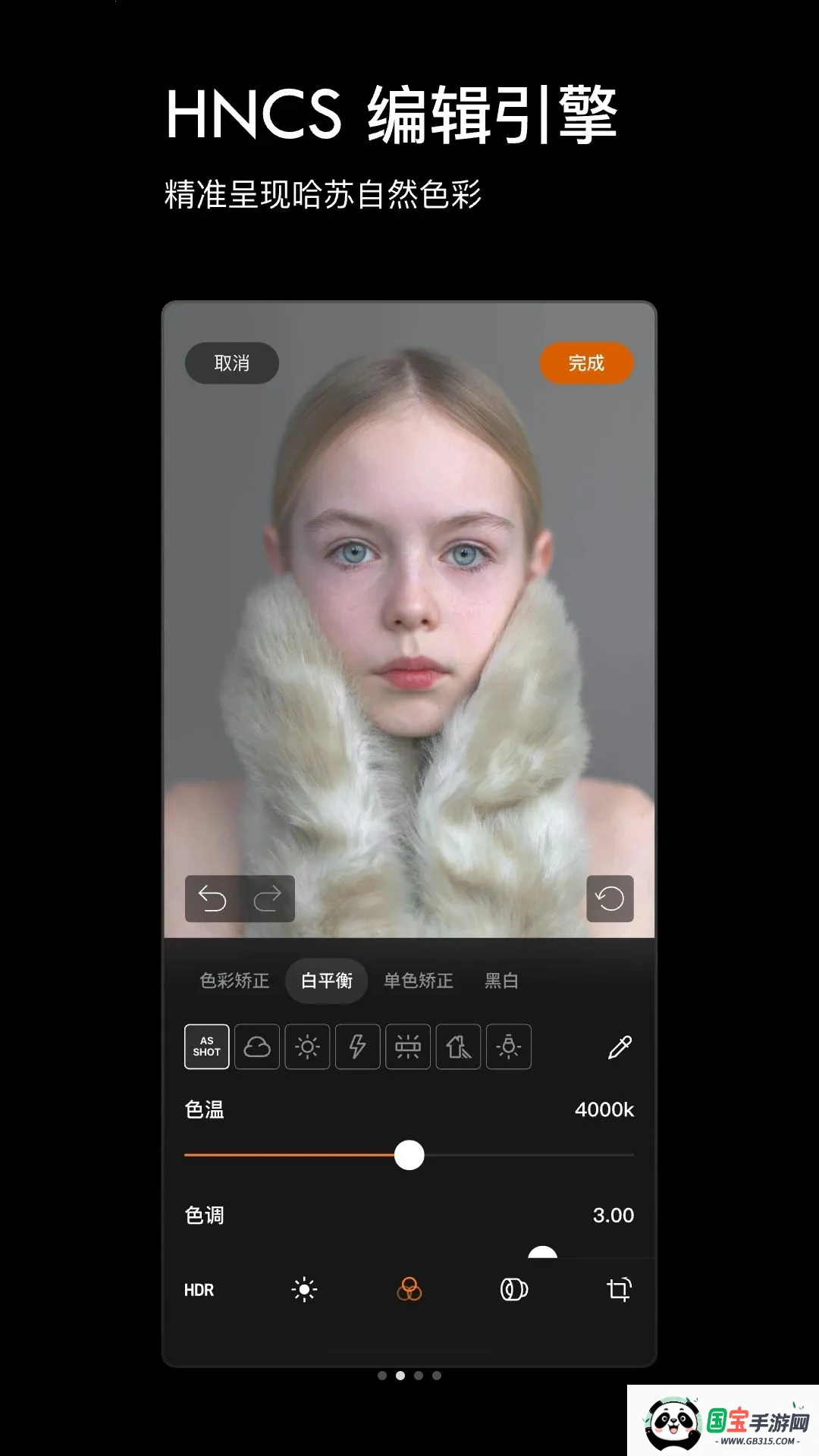The width and height of the screenshot is (819, 1456).
Task: Go to the fourth page indicator dot
Action: tap(437, 1376)
